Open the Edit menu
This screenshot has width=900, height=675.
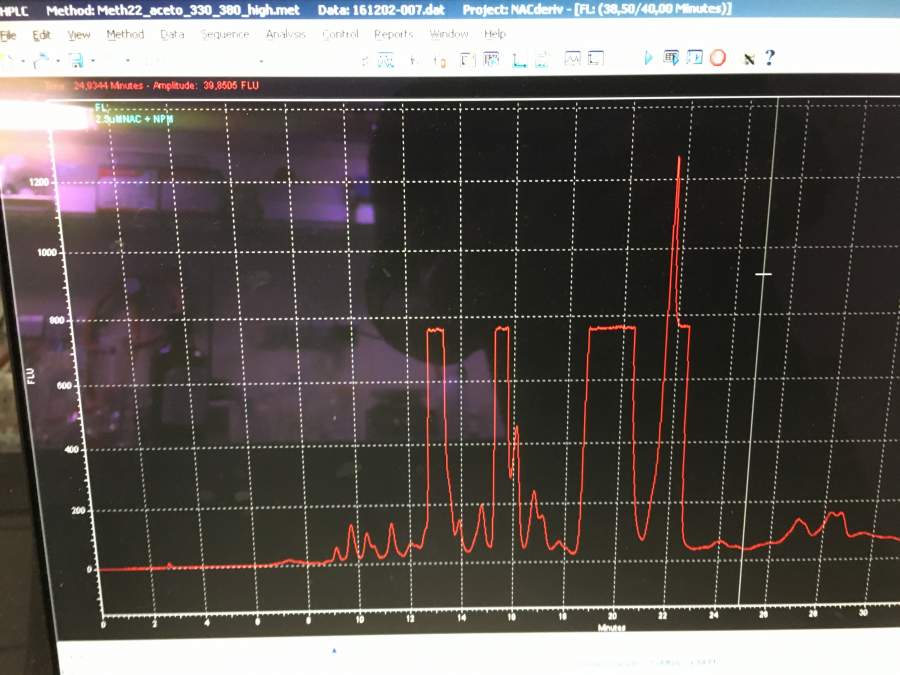point(41,35)
